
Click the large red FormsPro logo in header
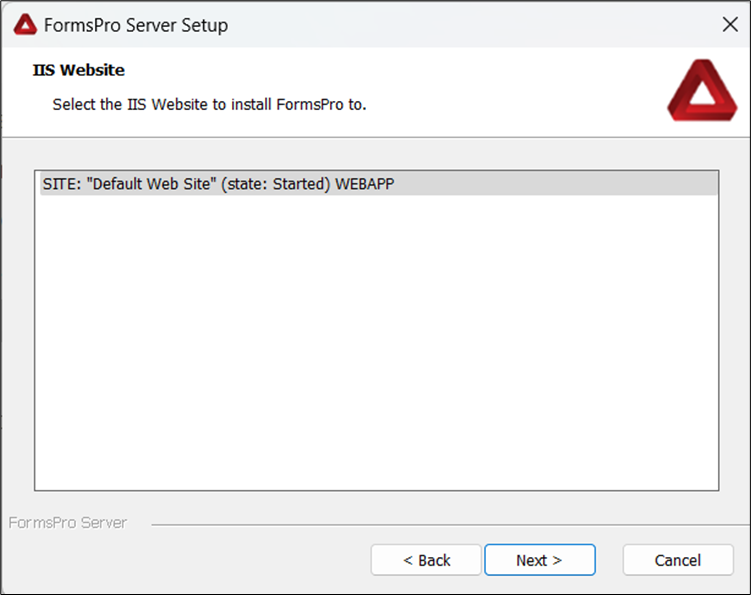tap(701, 90)
